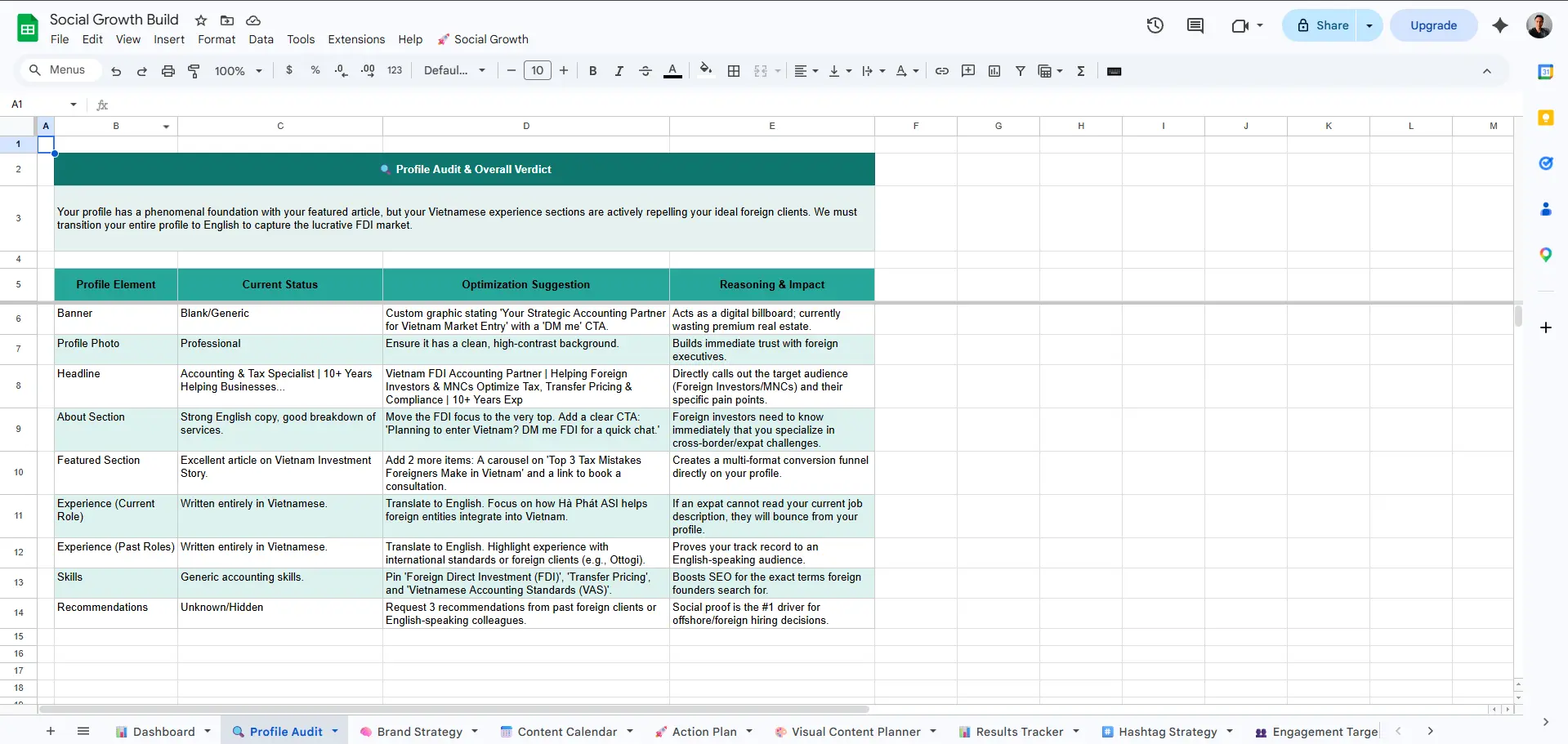
Task: Increase decimal places
Action: [368, 71]
